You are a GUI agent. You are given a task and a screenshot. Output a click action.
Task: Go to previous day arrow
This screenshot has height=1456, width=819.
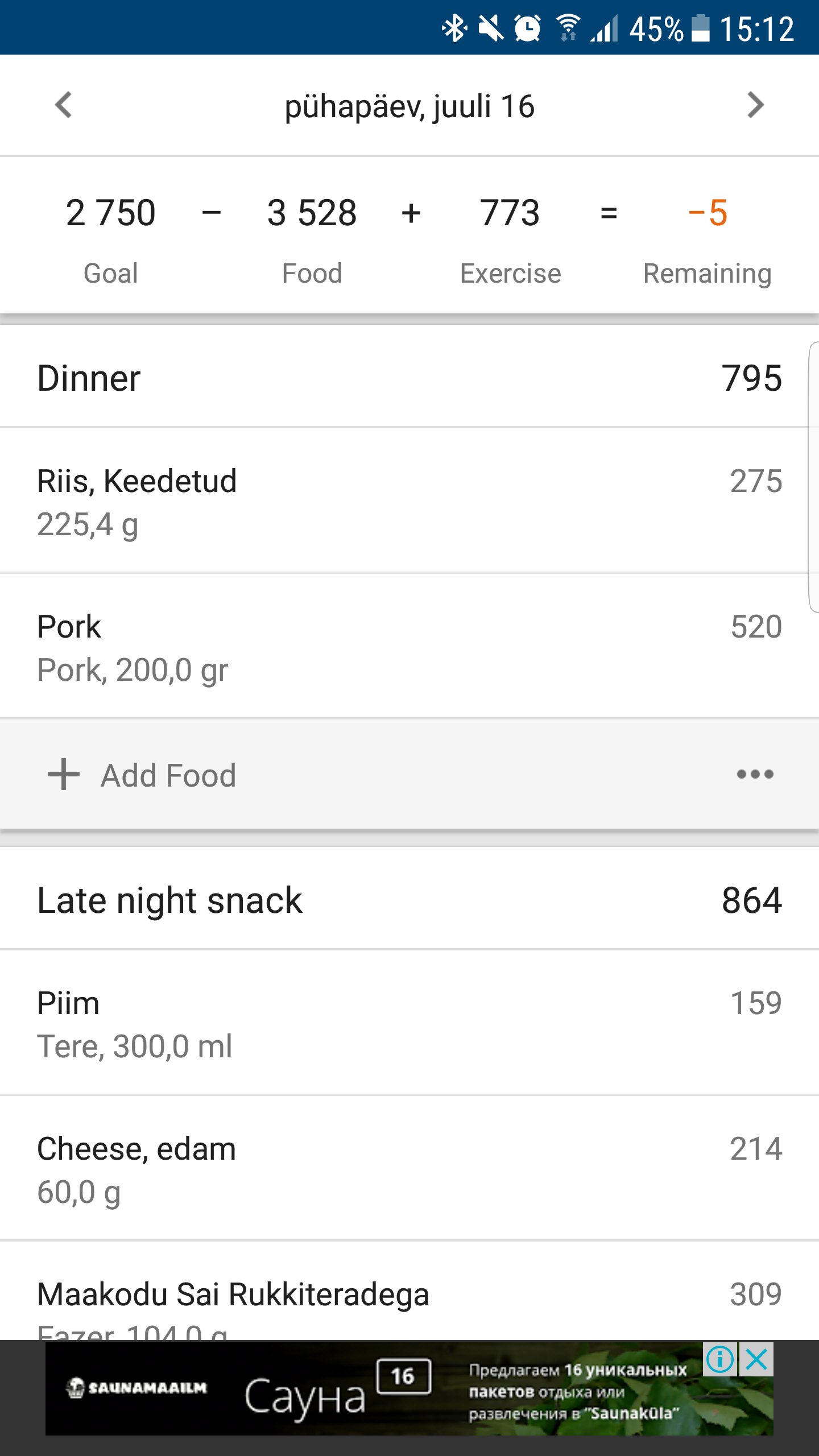tap(64, 105)
